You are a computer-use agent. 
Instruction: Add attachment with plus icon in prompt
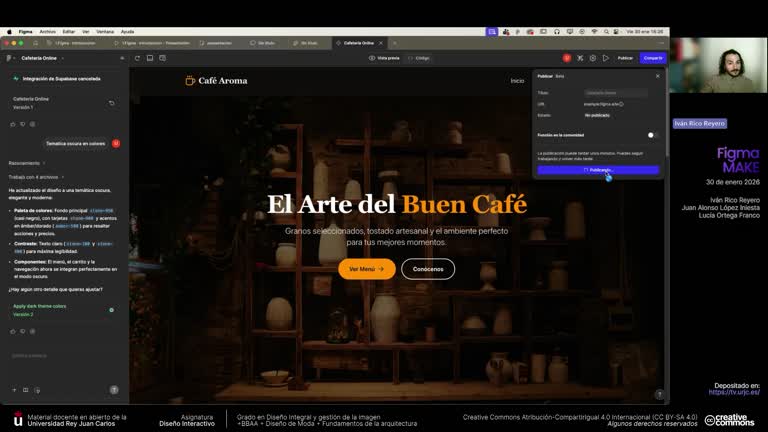pyautogui.click(x=14, y=390)
